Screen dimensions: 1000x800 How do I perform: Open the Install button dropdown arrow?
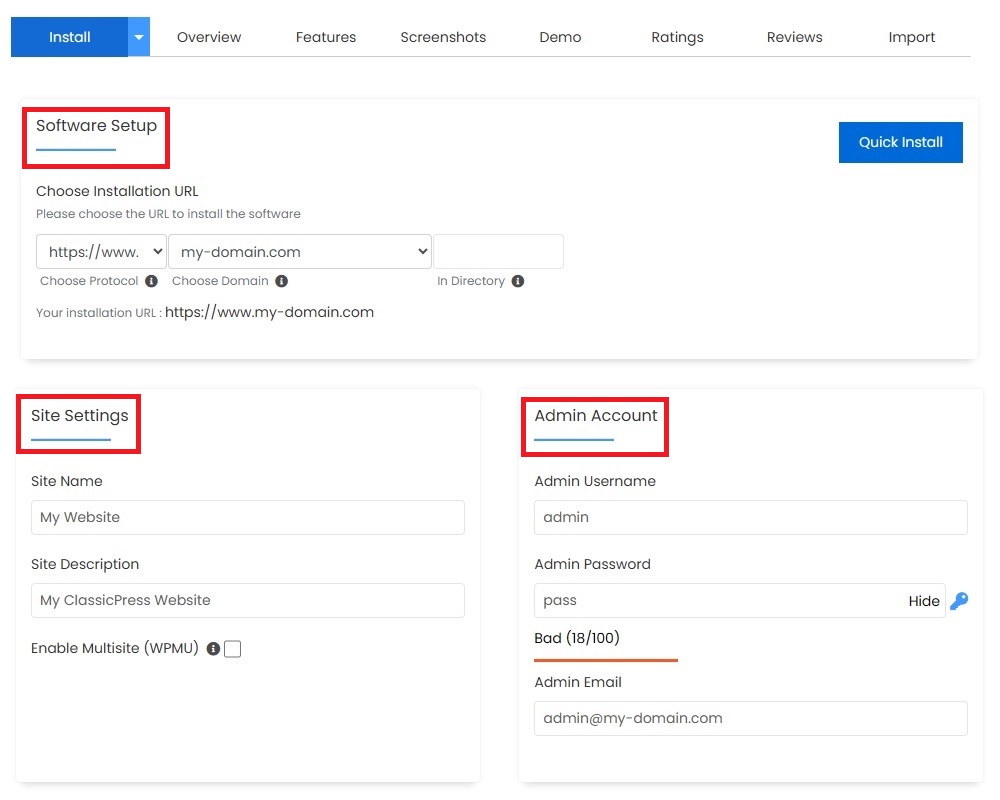point(139,37)
